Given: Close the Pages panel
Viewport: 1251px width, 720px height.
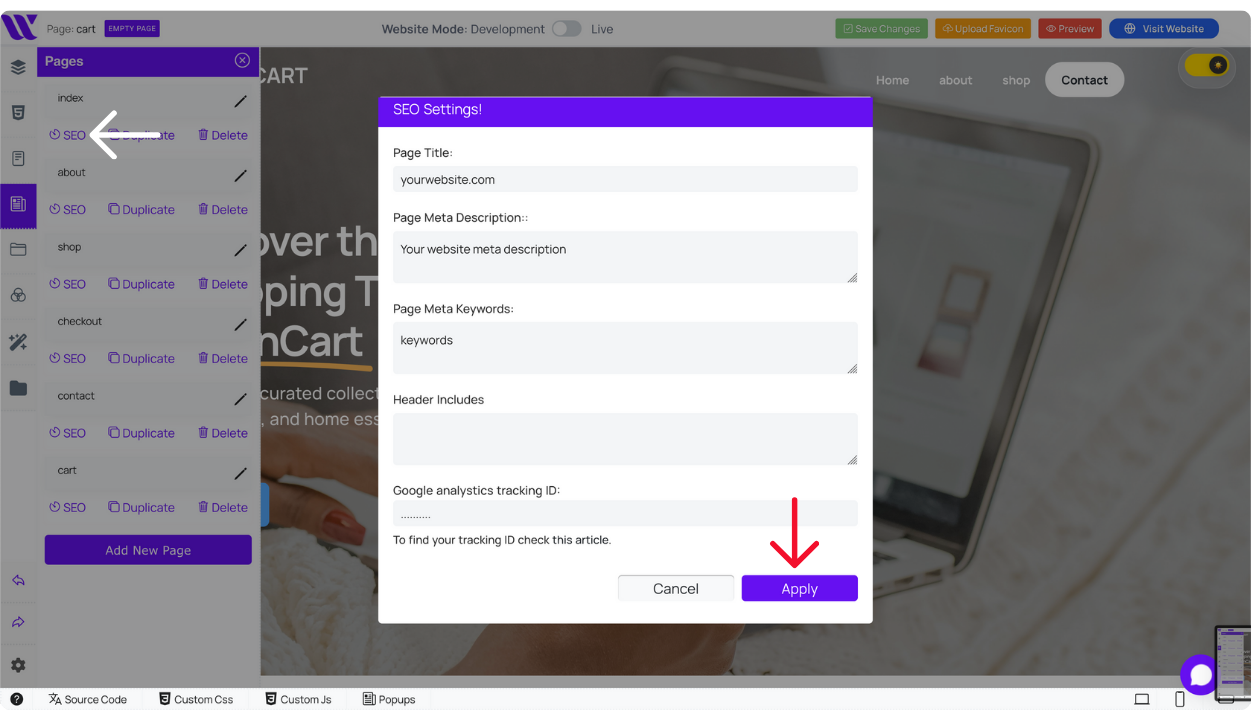Looking at the screenshot, I should click(242, 61).
